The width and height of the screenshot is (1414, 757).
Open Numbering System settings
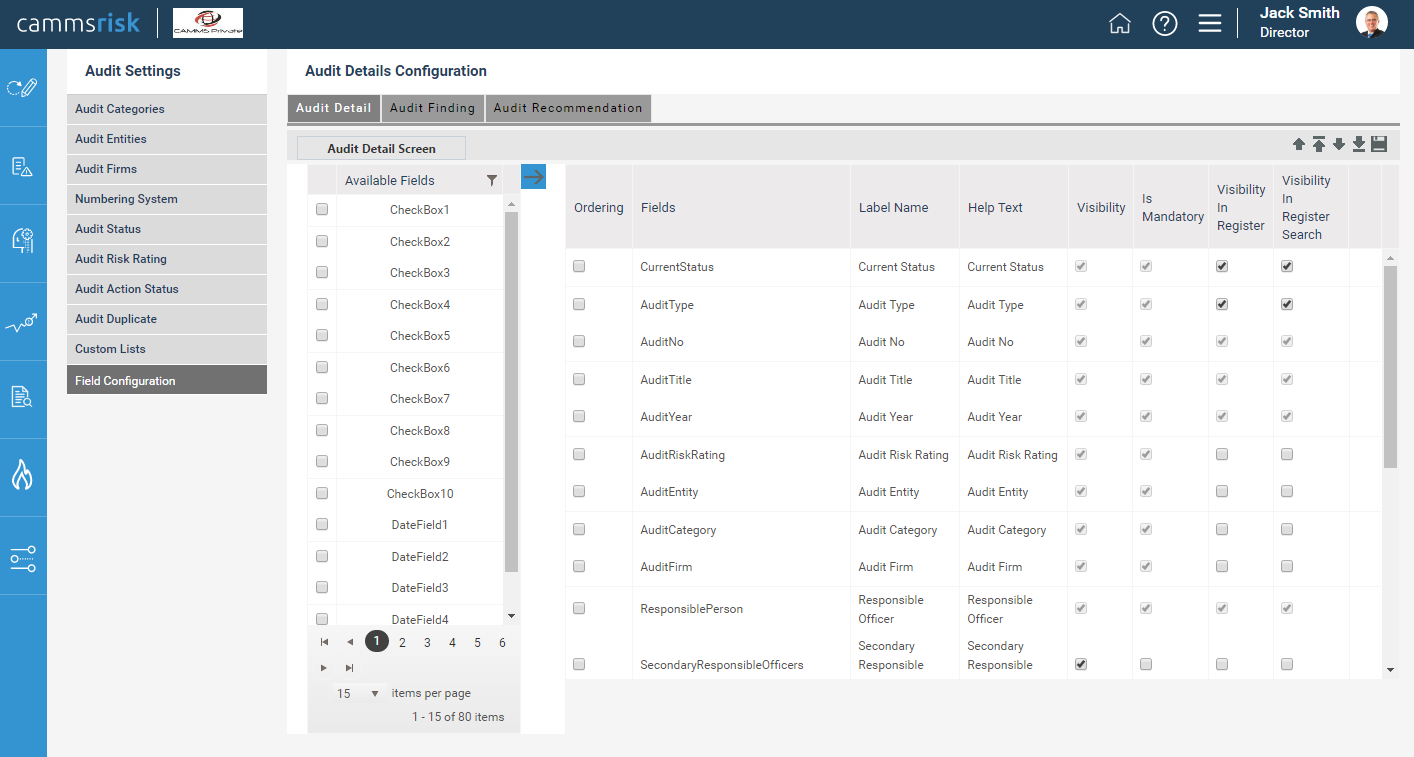click(x=167, y=199)
